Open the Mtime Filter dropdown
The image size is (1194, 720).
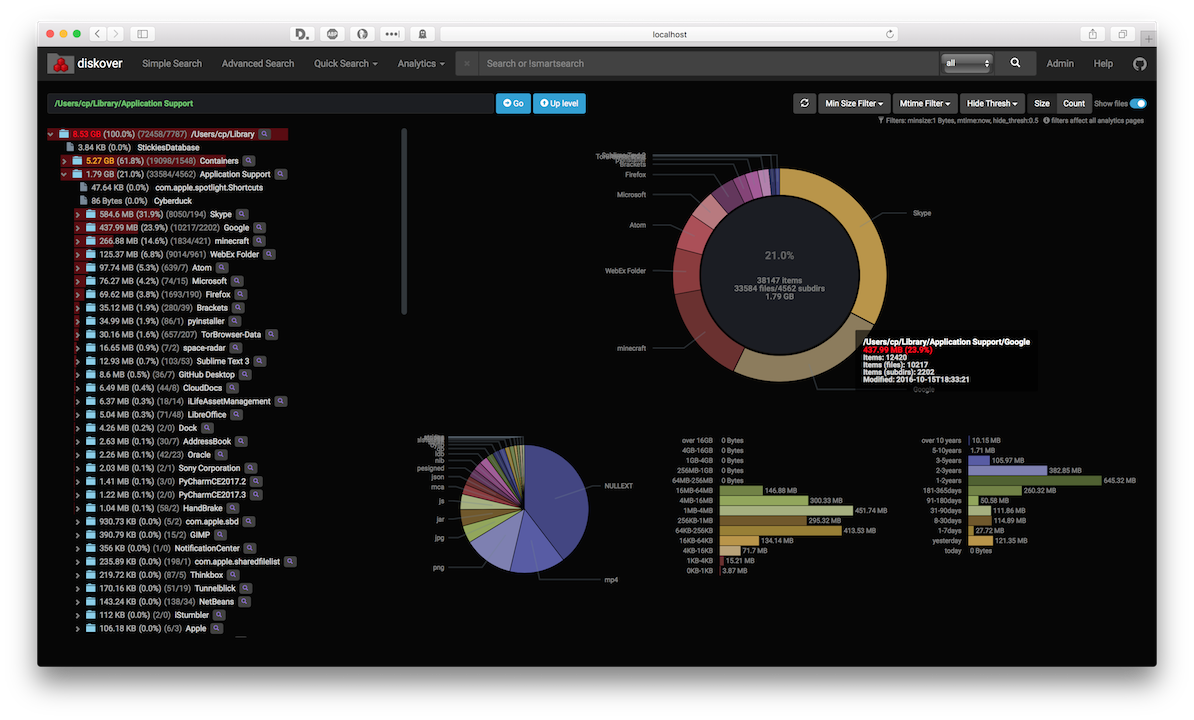coord(924,104)
